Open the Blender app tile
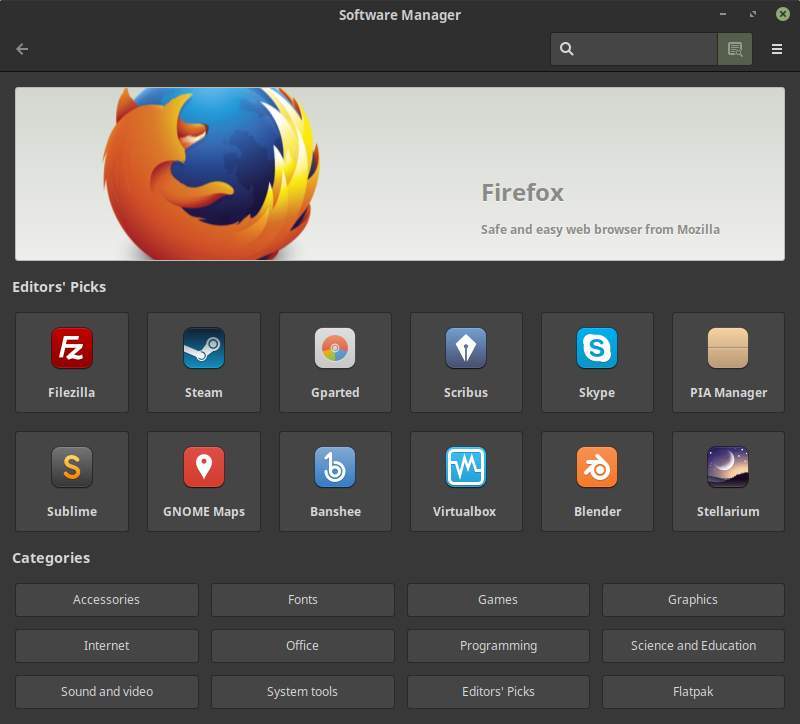The width and height of the screenshot is (800, 724). point(597,481)
